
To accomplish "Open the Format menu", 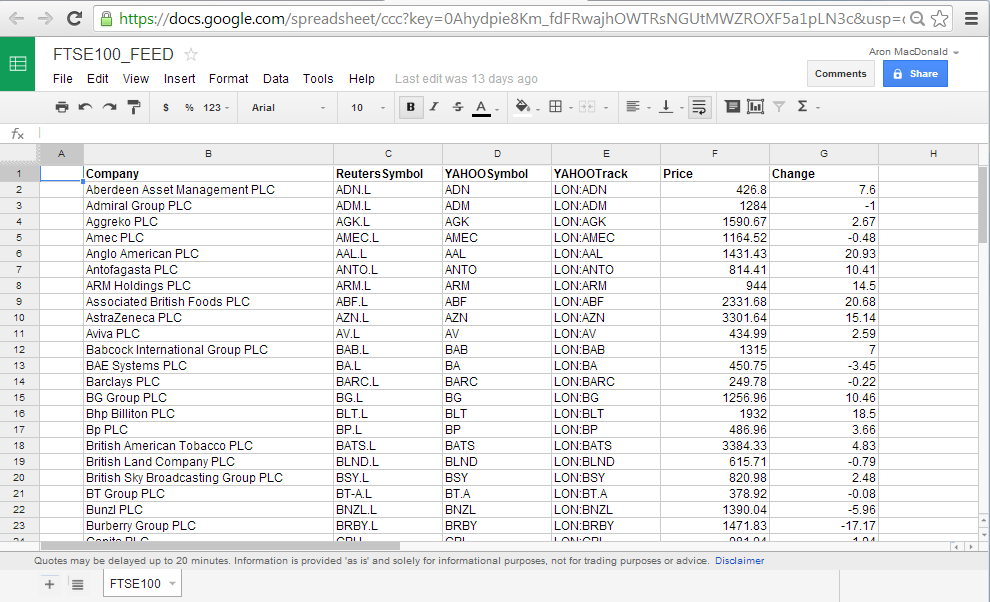I will pos(229,79).
